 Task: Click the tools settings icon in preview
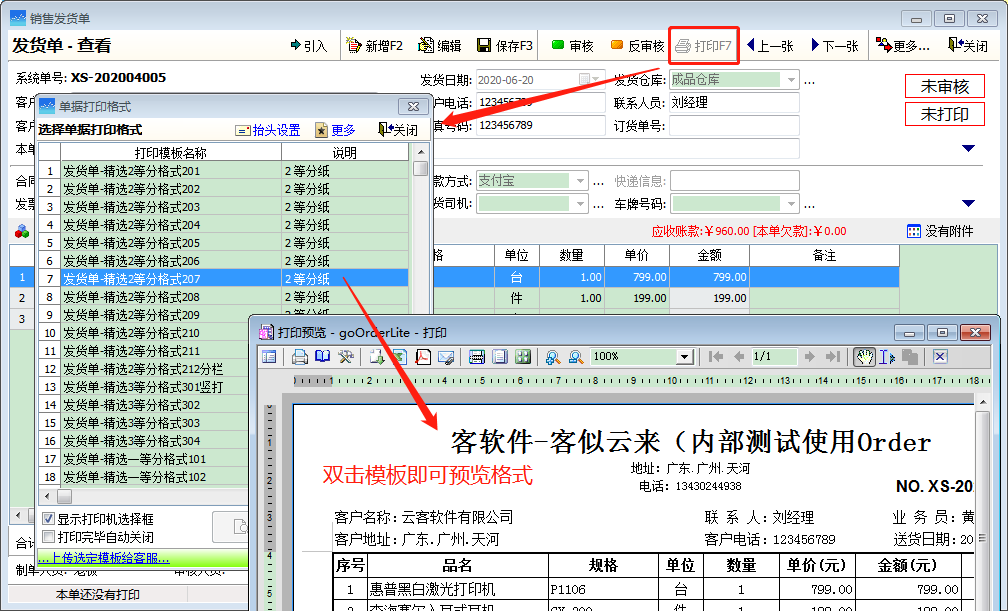tap(346, 356)
